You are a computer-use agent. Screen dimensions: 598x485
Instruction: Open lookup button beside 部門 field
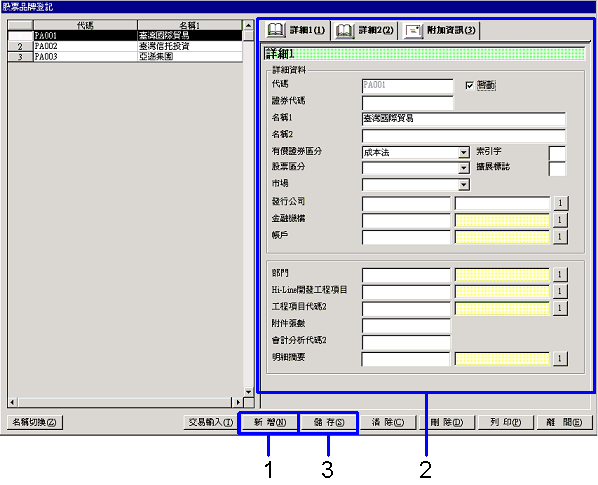tap(560, 274)
